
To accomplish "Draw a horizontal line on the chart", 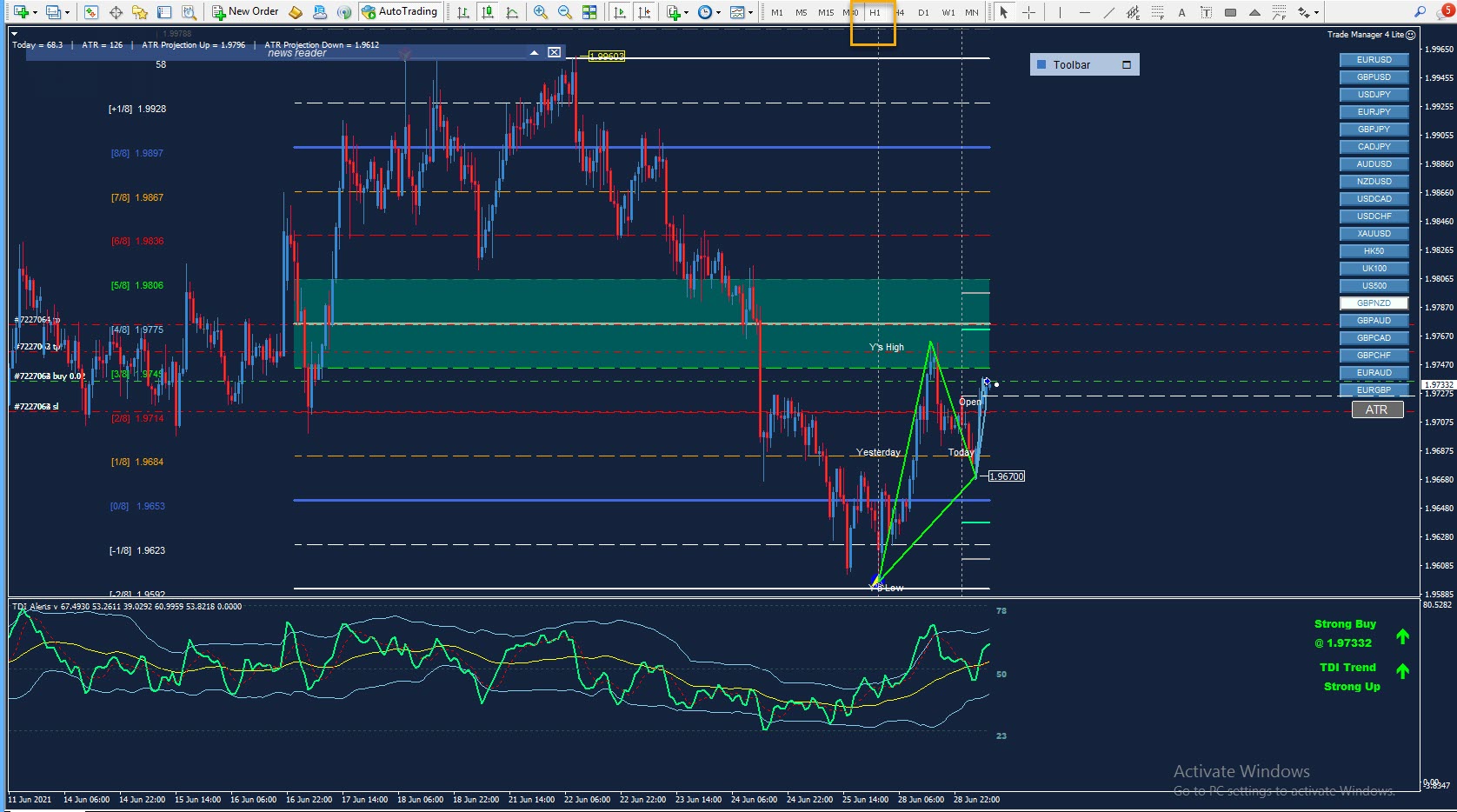I will [x=1084, y=12].
